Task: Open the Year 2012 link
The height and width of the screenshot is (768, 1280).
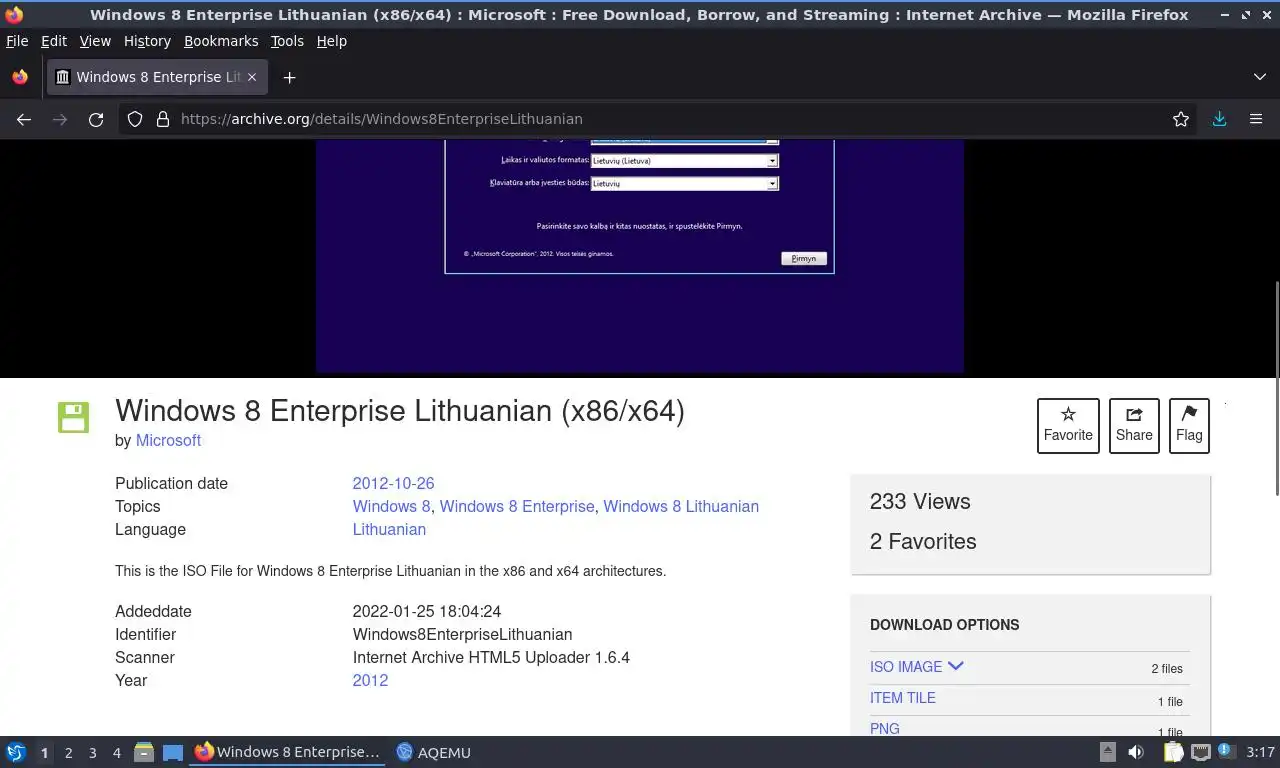Action: [370, 680]
